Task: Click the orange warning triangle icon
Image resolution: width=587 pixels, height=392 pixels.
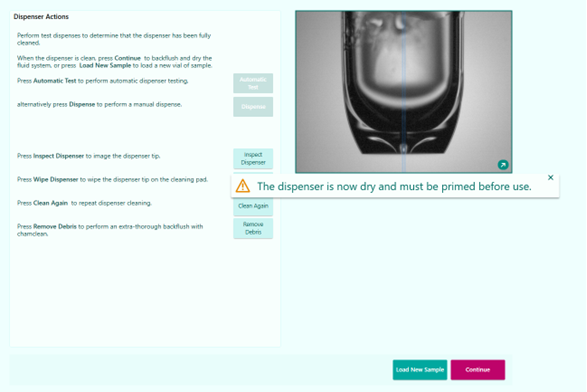Action: click(x=243, y=186)
